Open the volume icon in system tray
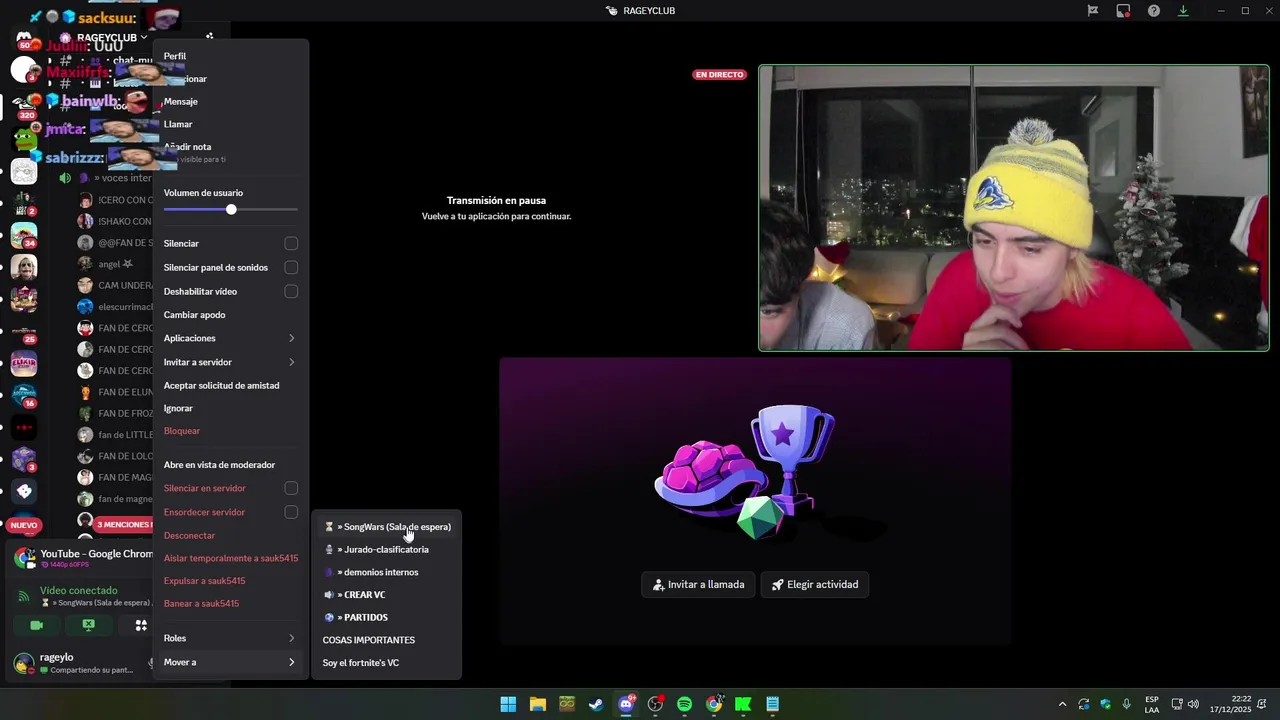The width and height of the screenshot is (1280, 720). coord(1193,704)
